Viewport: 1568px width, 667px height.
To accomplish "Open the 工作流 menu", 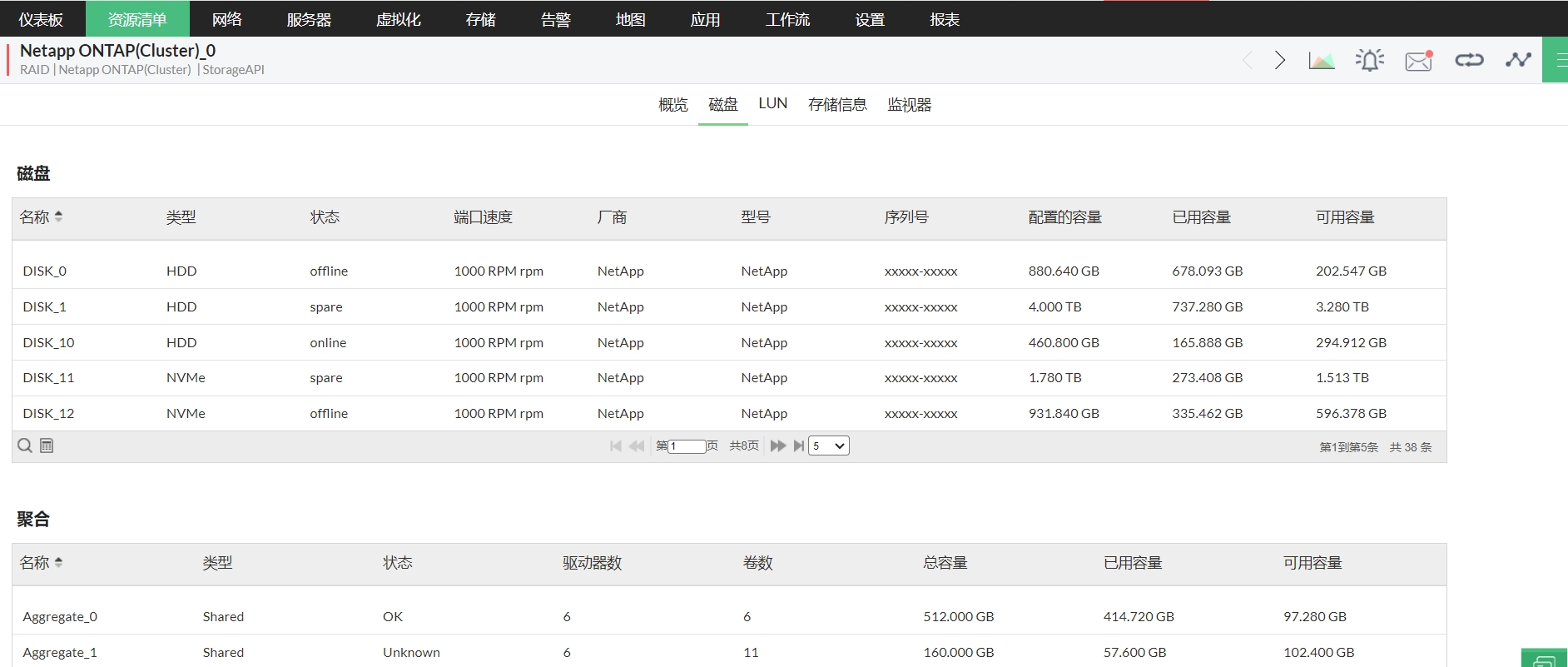I will click(787, 19).
